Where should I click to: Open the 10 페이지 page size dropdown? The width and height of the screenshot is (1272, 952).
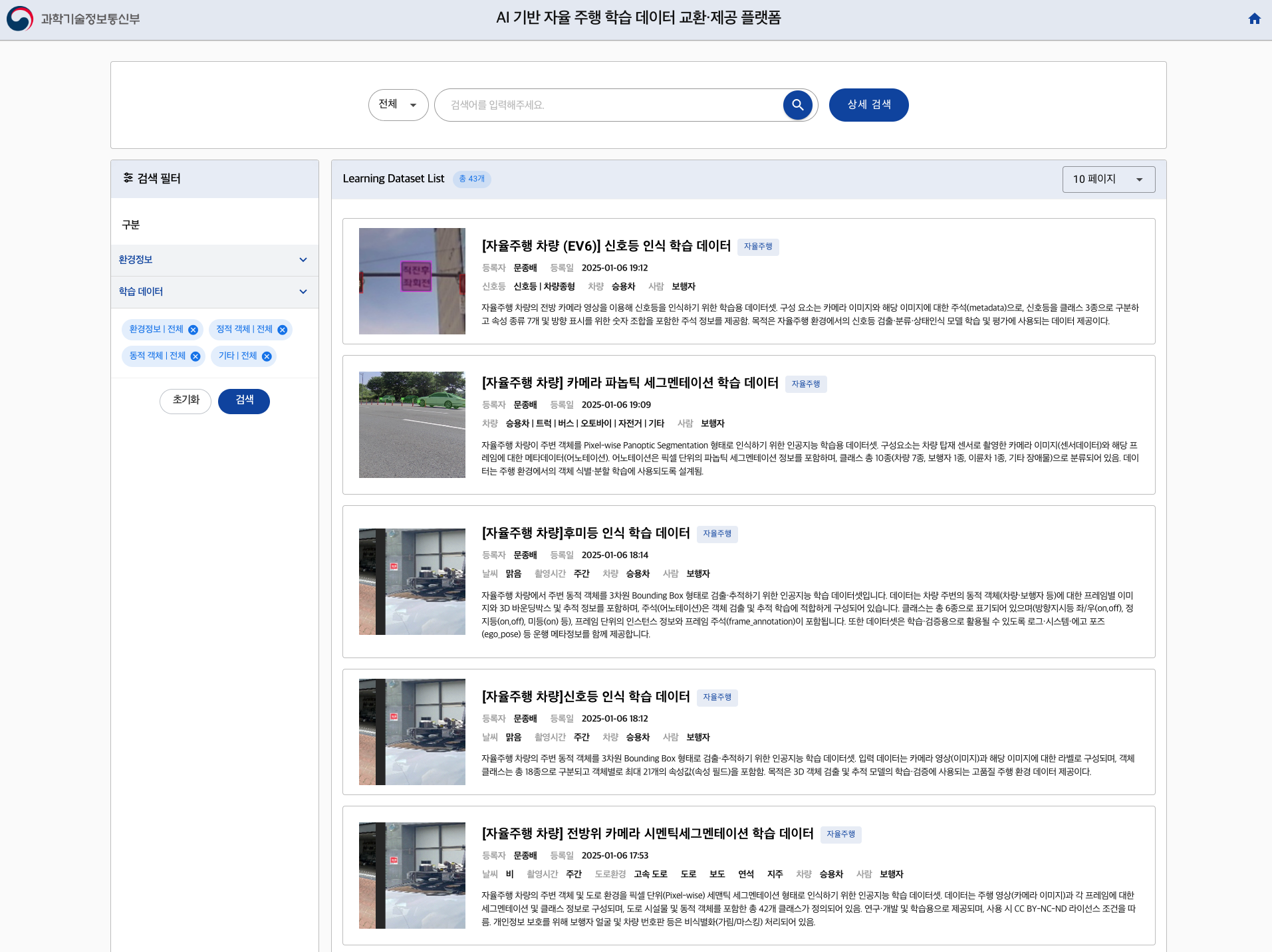coord(1108,179)
